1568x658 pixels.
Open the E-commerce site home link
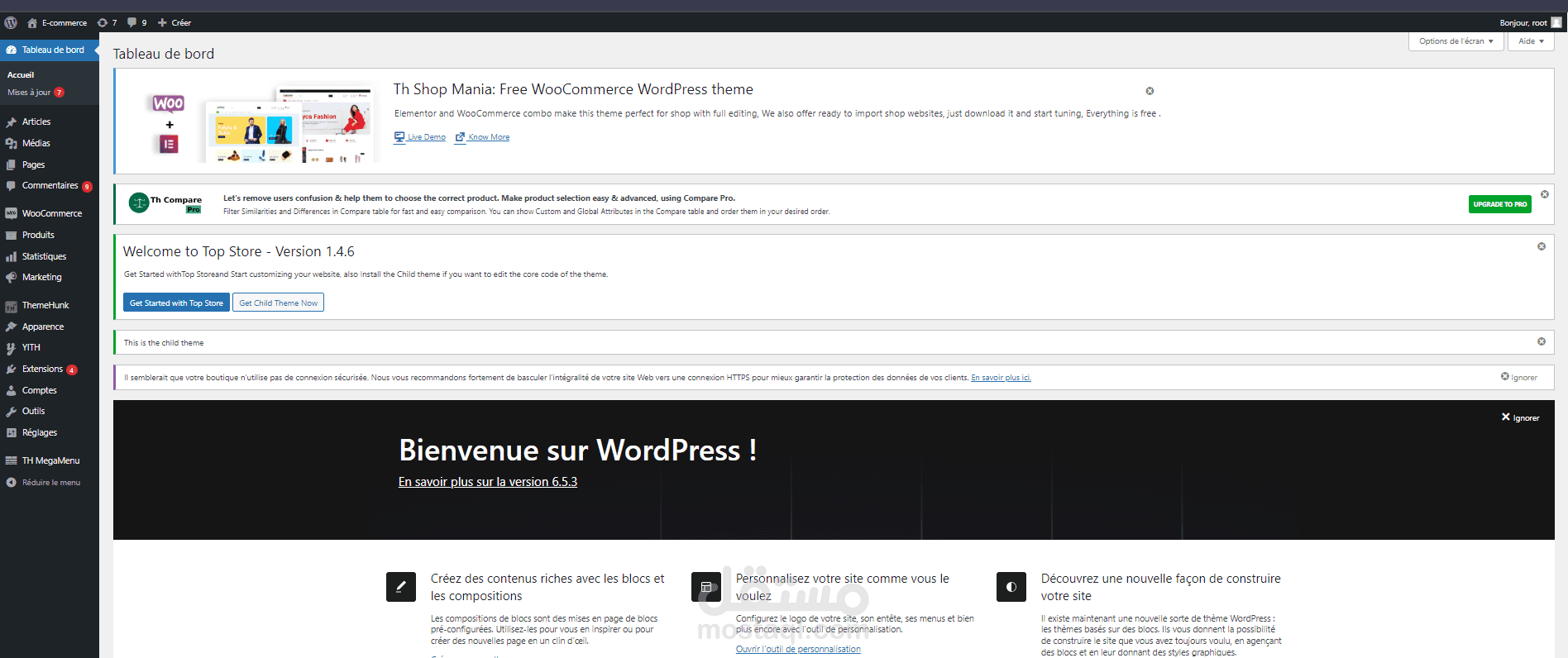[57, 22]
